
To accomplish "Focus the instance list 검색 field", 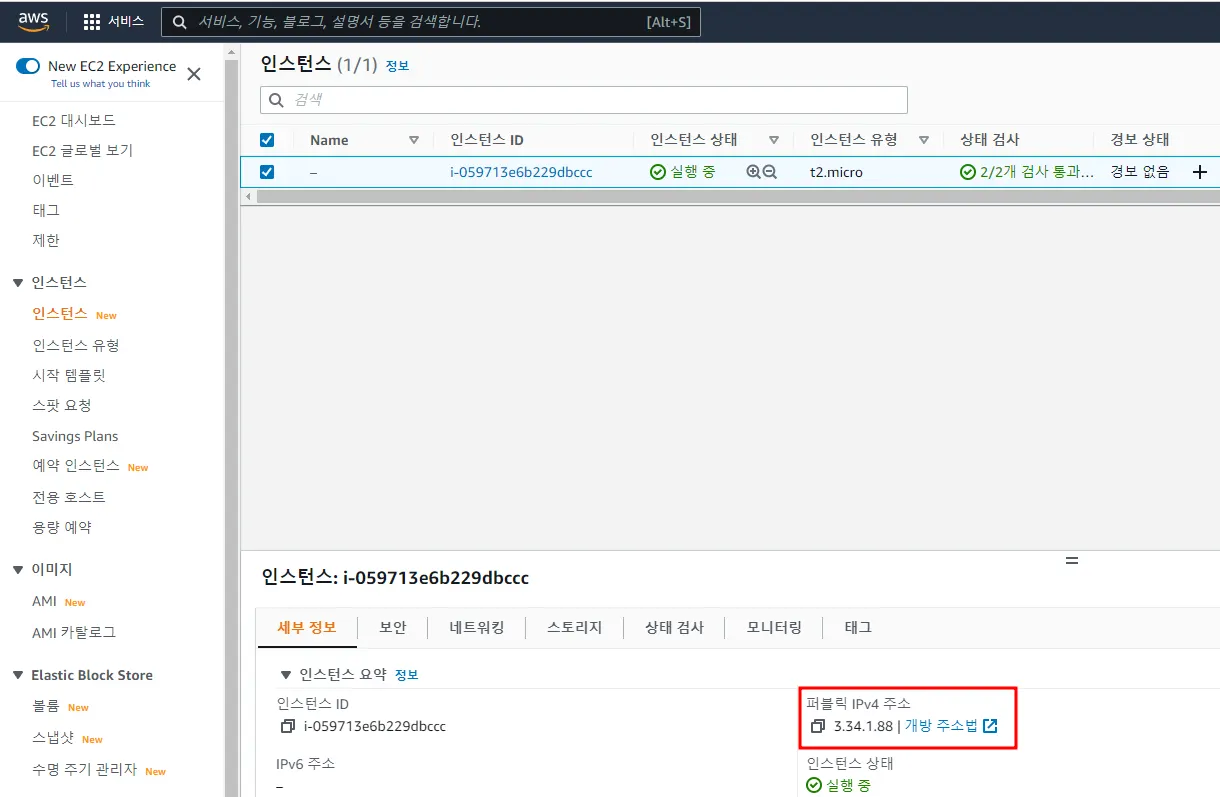I will tap(584, 100).
